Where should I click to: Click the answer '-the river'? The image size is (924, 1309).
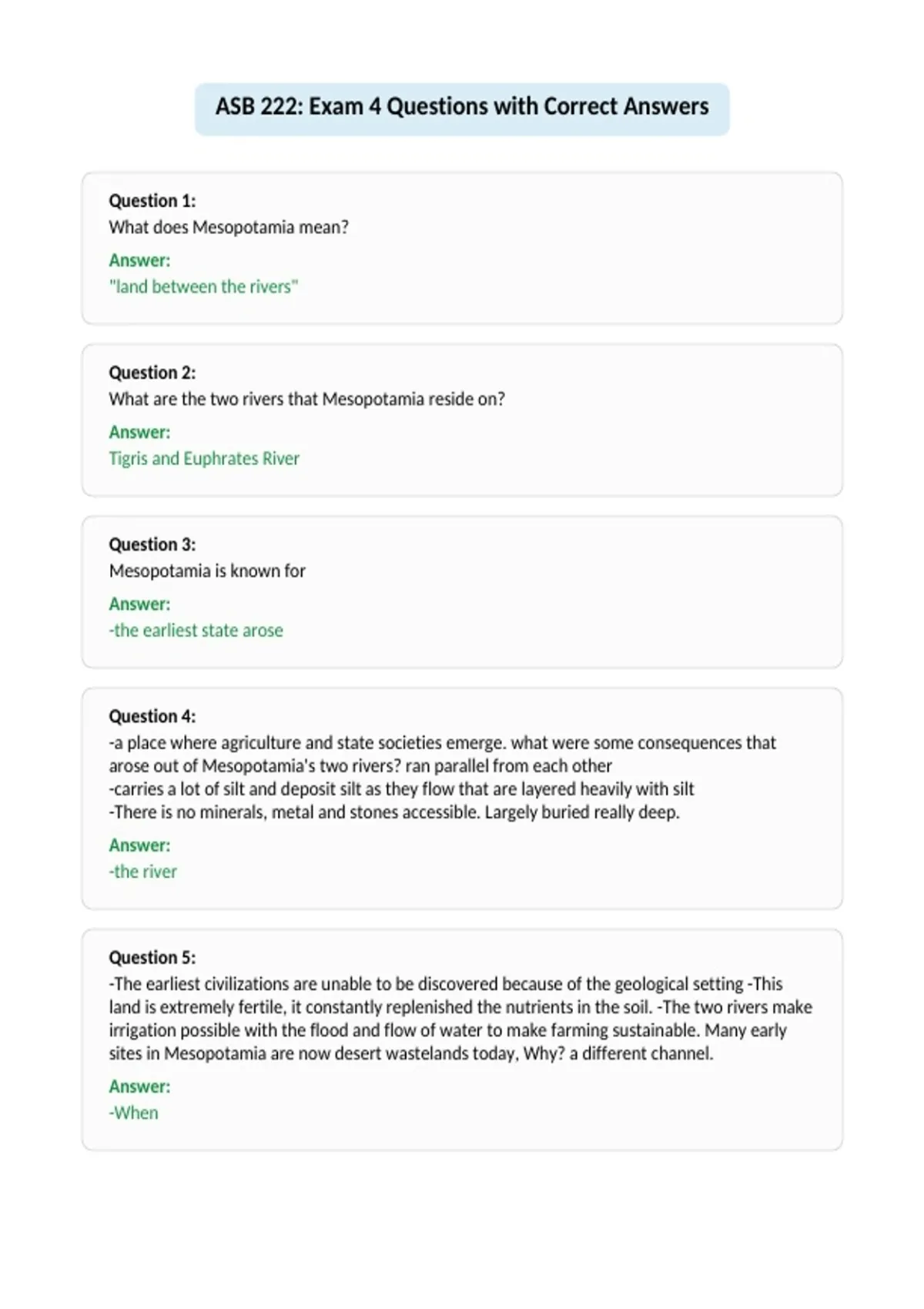pyautogui.click(x=143, y=872)
